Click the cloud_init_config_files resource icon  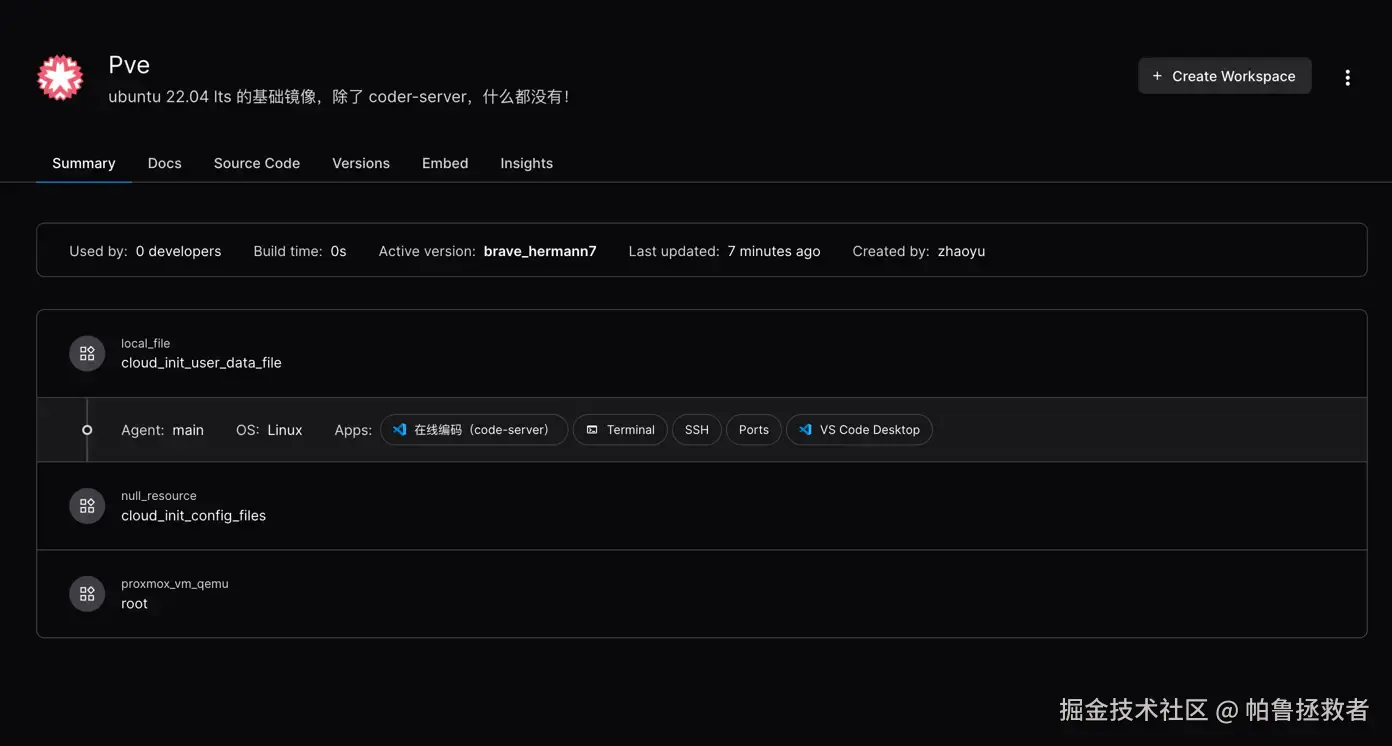click(x=87, y=506)
